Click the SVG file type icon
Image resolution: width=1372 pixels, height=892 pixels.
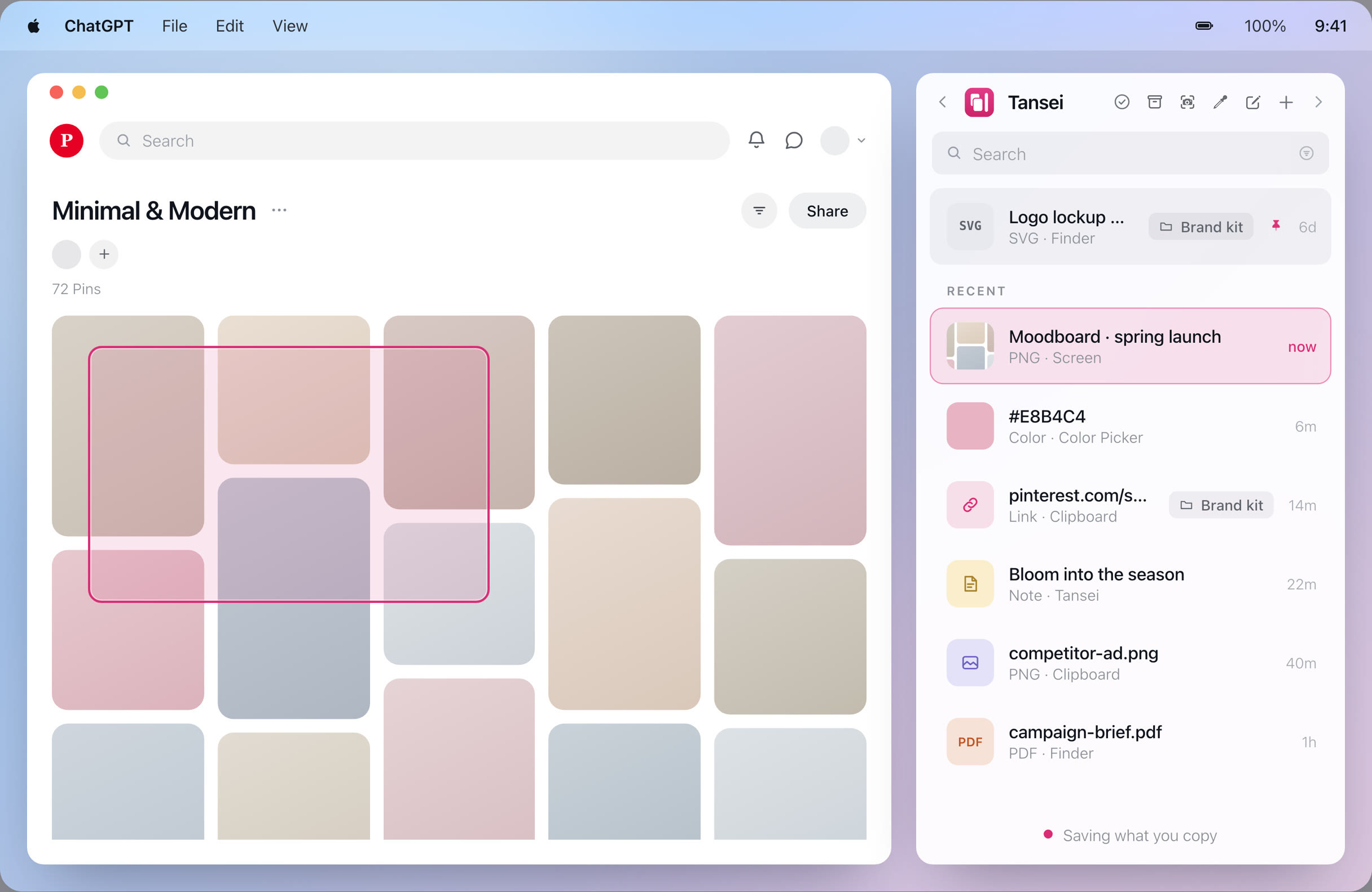(970, 226)
